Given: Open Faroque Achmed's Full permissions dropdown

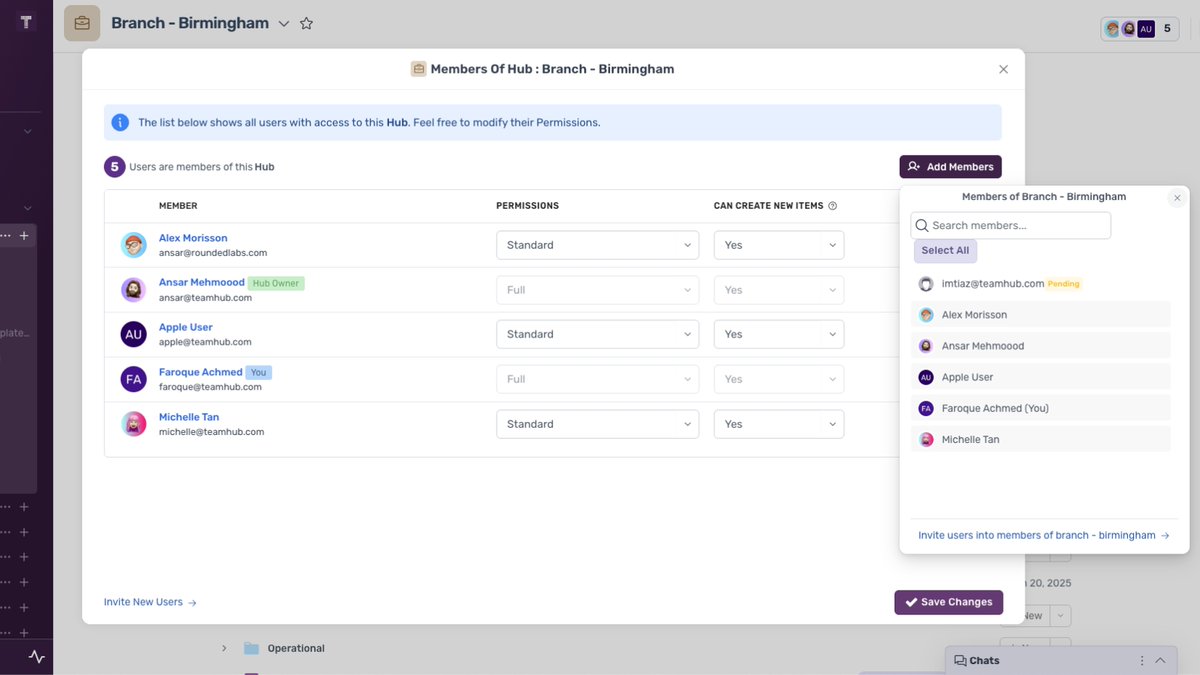Looking at the screenshot, I should coord(597,379).
